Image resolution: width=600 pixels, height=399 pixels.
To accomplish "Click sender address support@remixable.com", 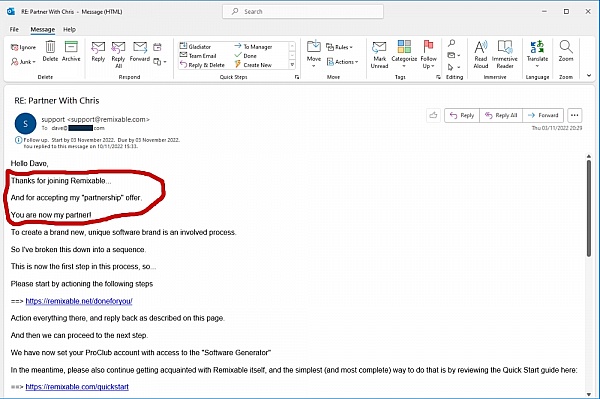I will pos(108,119).
